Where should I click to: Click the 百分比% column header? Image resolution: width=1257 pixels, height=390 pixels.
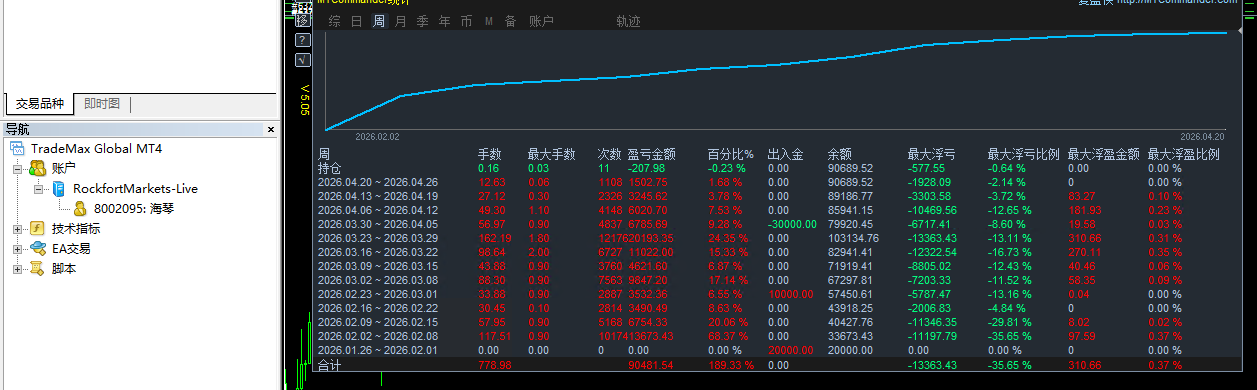[731, 155]
